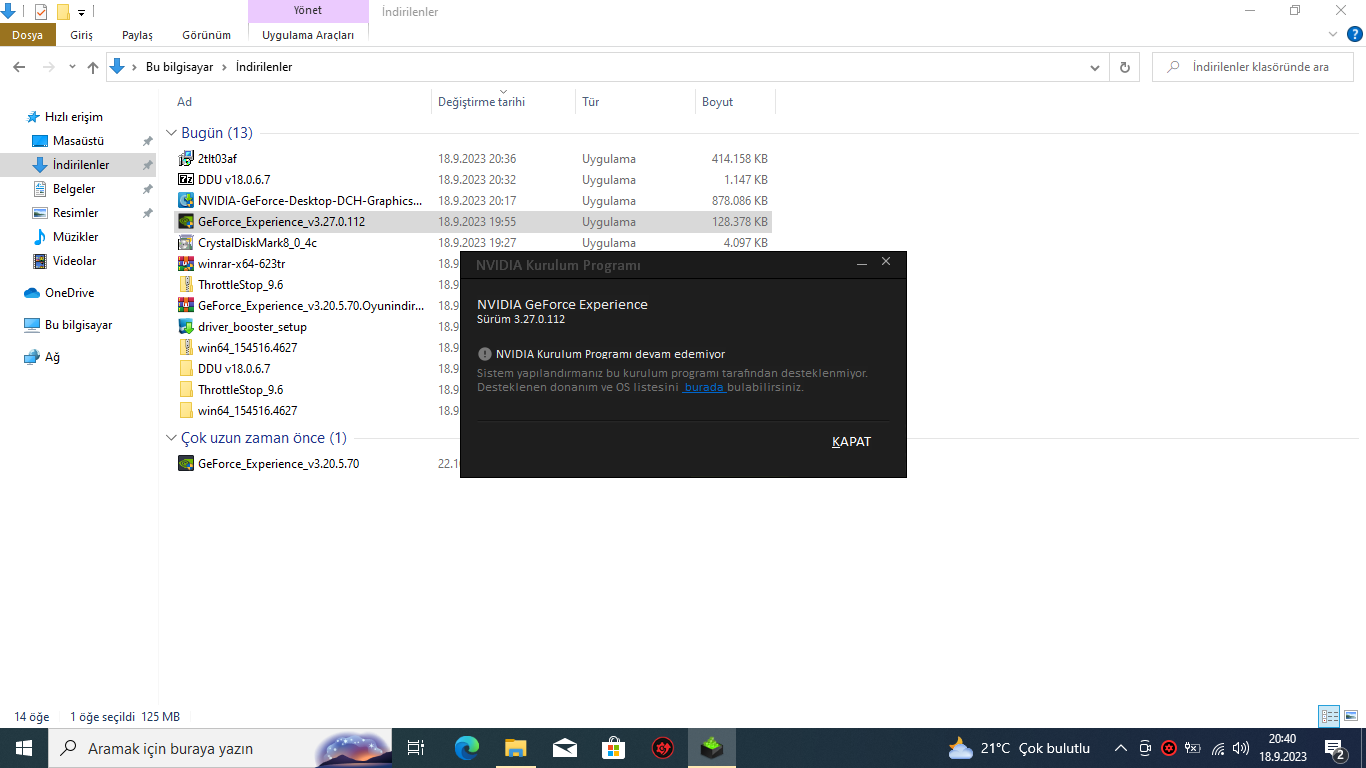Open Videolar in the navigation pane

tap(74, 261)
